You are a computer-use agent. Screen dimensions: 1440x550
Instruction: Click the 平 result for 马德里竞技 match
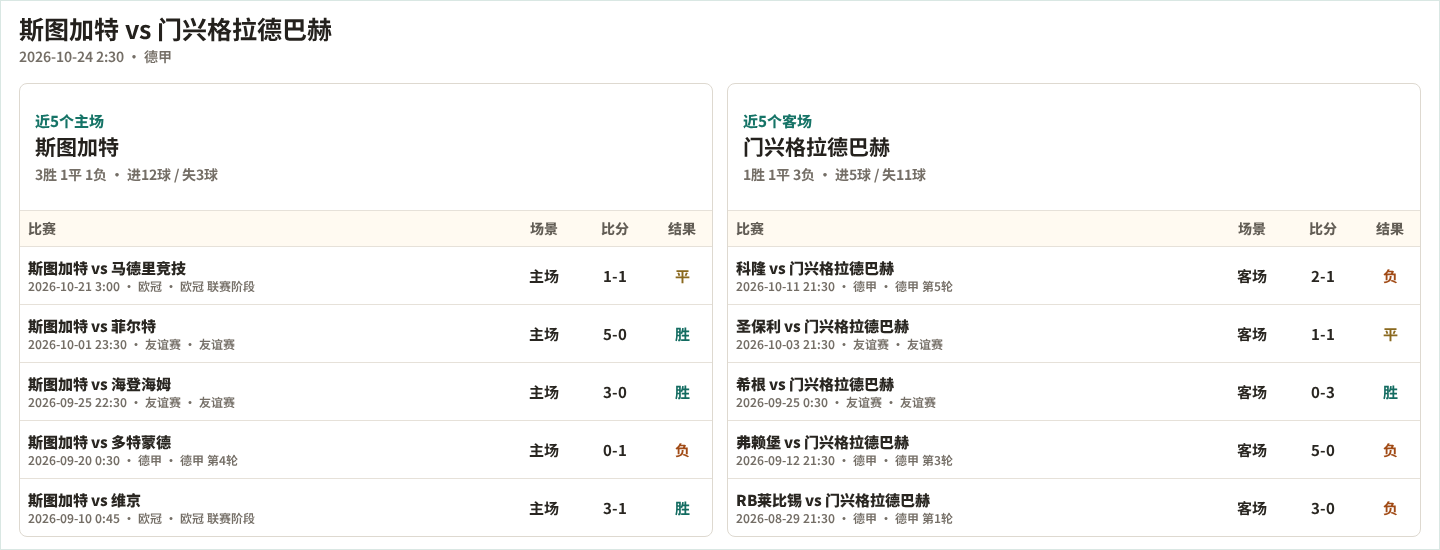(x=682, y=276)
